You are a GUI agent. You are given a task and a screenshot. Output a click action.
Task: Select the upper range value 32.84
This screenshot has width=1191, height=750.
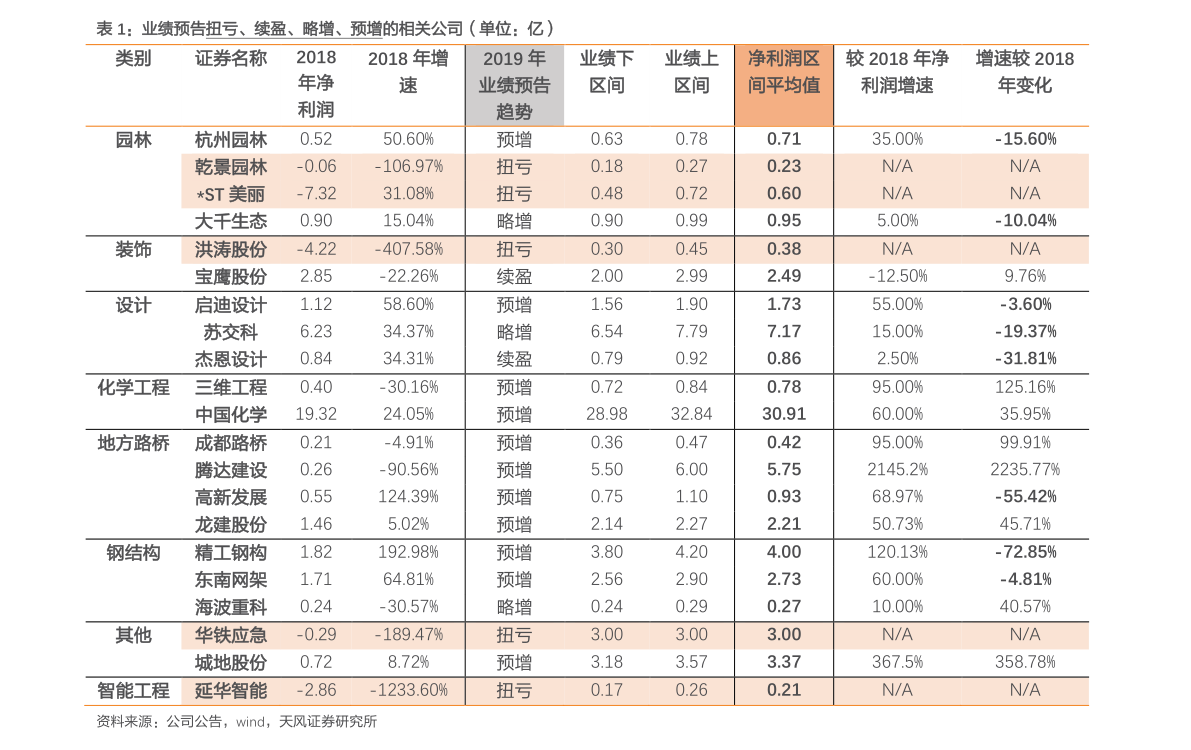coord(691,414)
